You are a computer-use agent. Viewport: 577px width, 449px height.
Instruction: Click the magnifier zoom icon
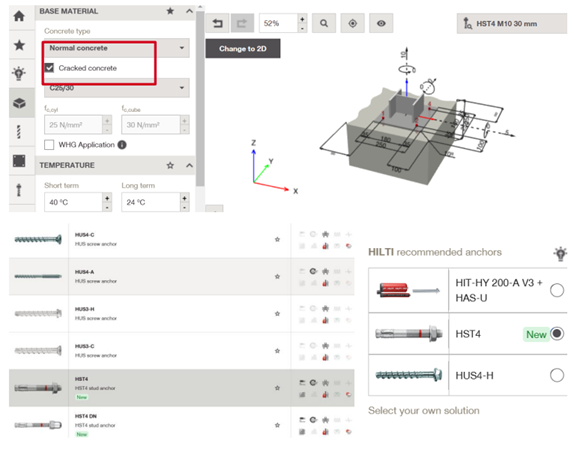[324, 24]
